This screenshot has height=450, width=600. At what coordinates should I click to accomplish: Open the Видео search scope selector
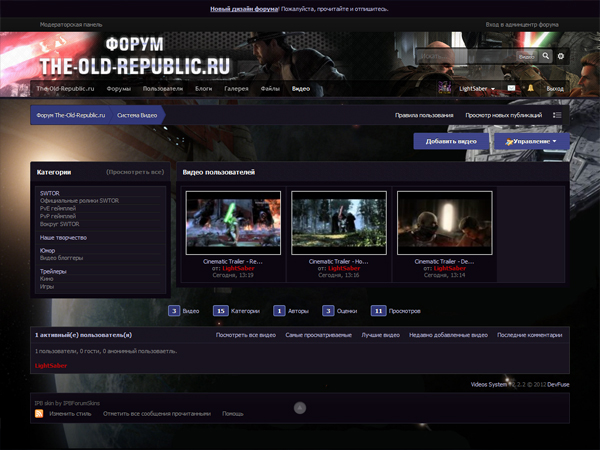click(x=529, y=57)
